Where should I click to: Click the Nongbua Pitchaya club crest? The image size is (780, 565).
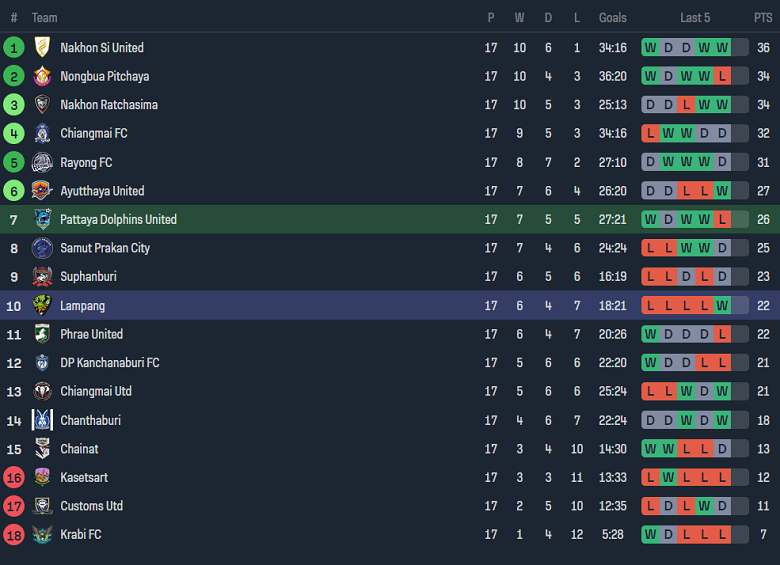click(x=42, y=76)
